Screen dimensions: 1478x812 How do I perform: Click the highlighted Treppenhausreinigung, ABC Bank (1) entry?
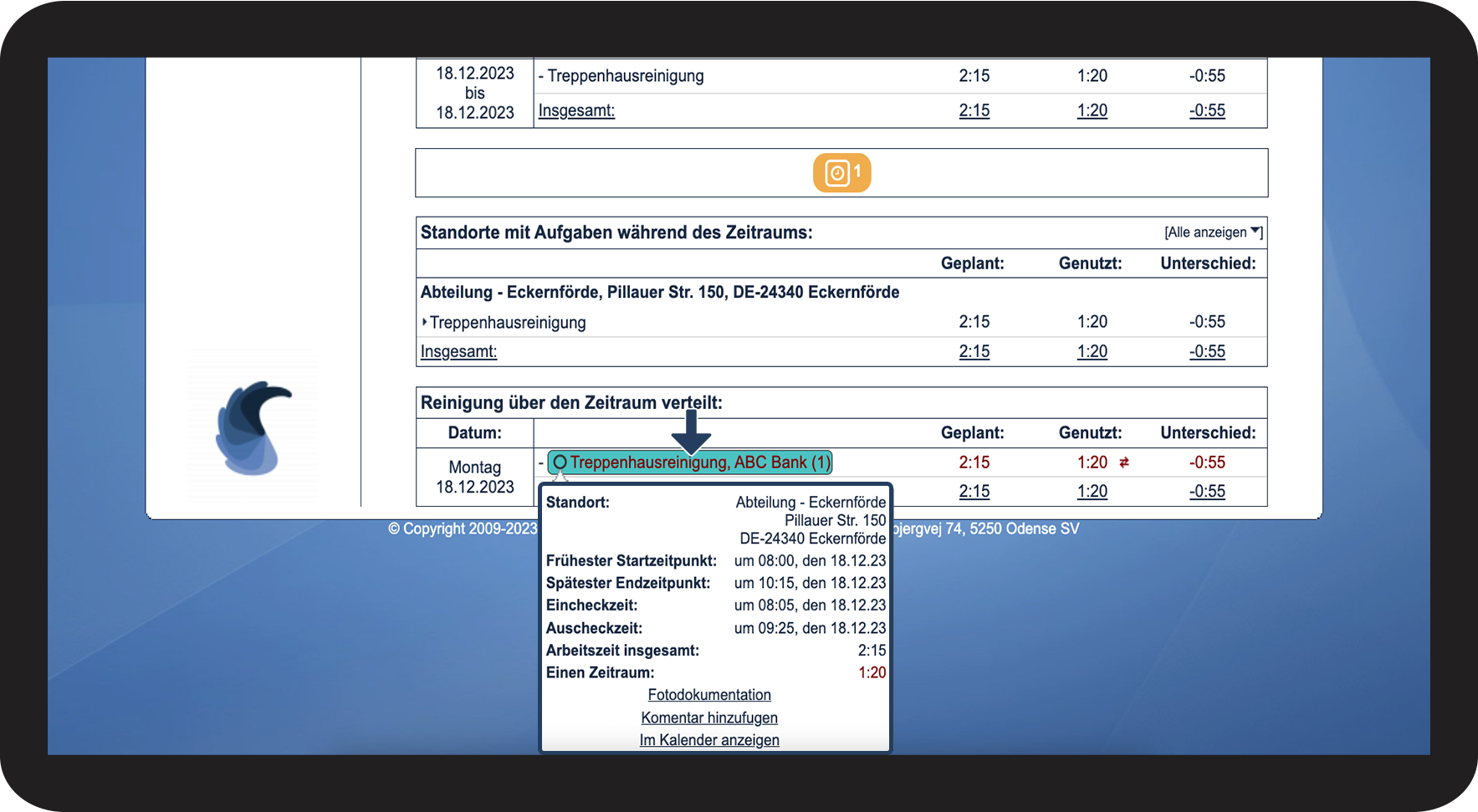point(690,462)
